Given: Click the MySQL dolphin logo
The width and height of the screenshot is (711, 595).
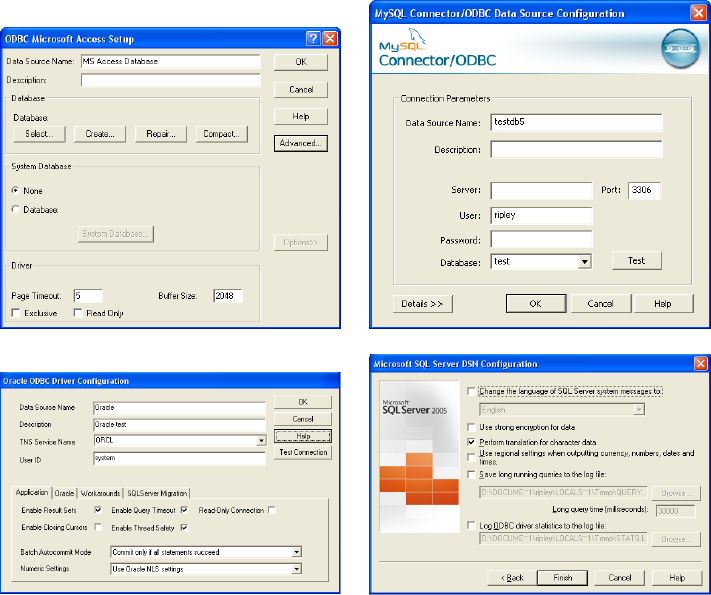Looking at the screenshot, I should [x=416, y=37].
